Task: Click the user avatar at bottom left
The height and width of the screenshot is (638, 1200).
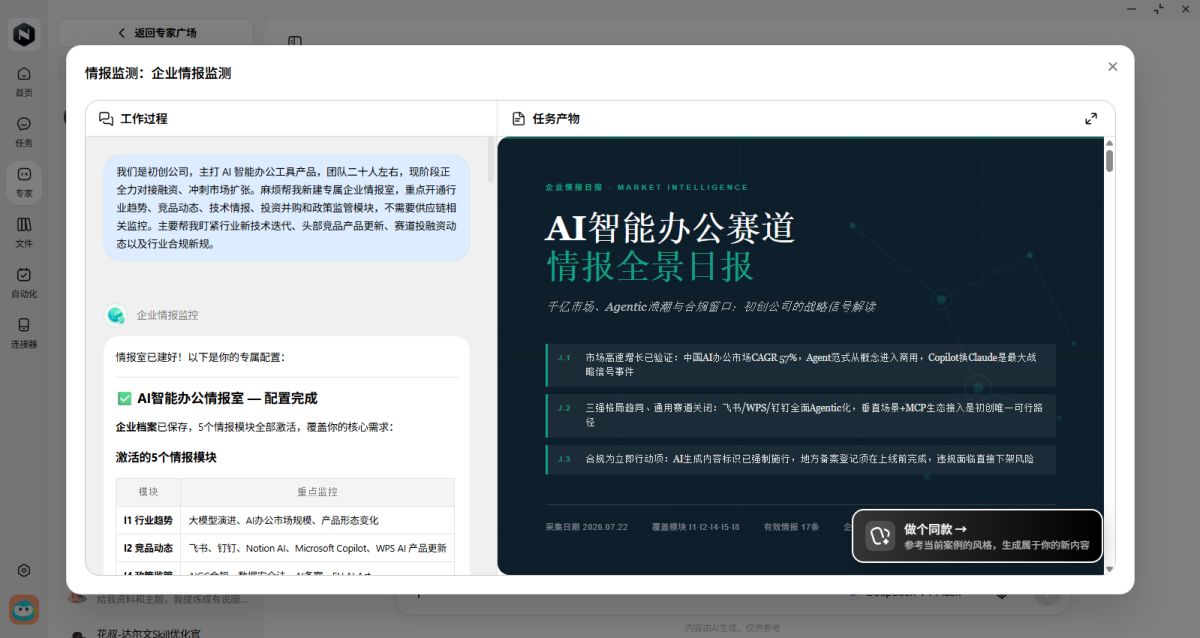Action: coord(24,609)
